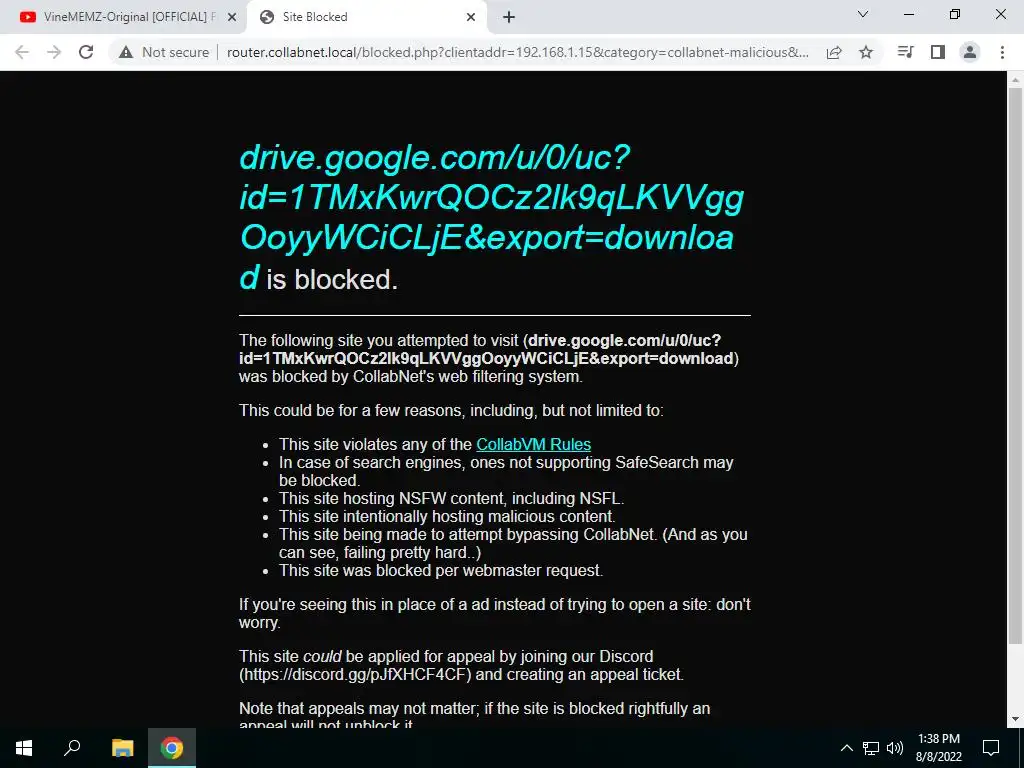Go forward to the next page
This screenshot has height=768, width=1024.
[x=54, y=52]
